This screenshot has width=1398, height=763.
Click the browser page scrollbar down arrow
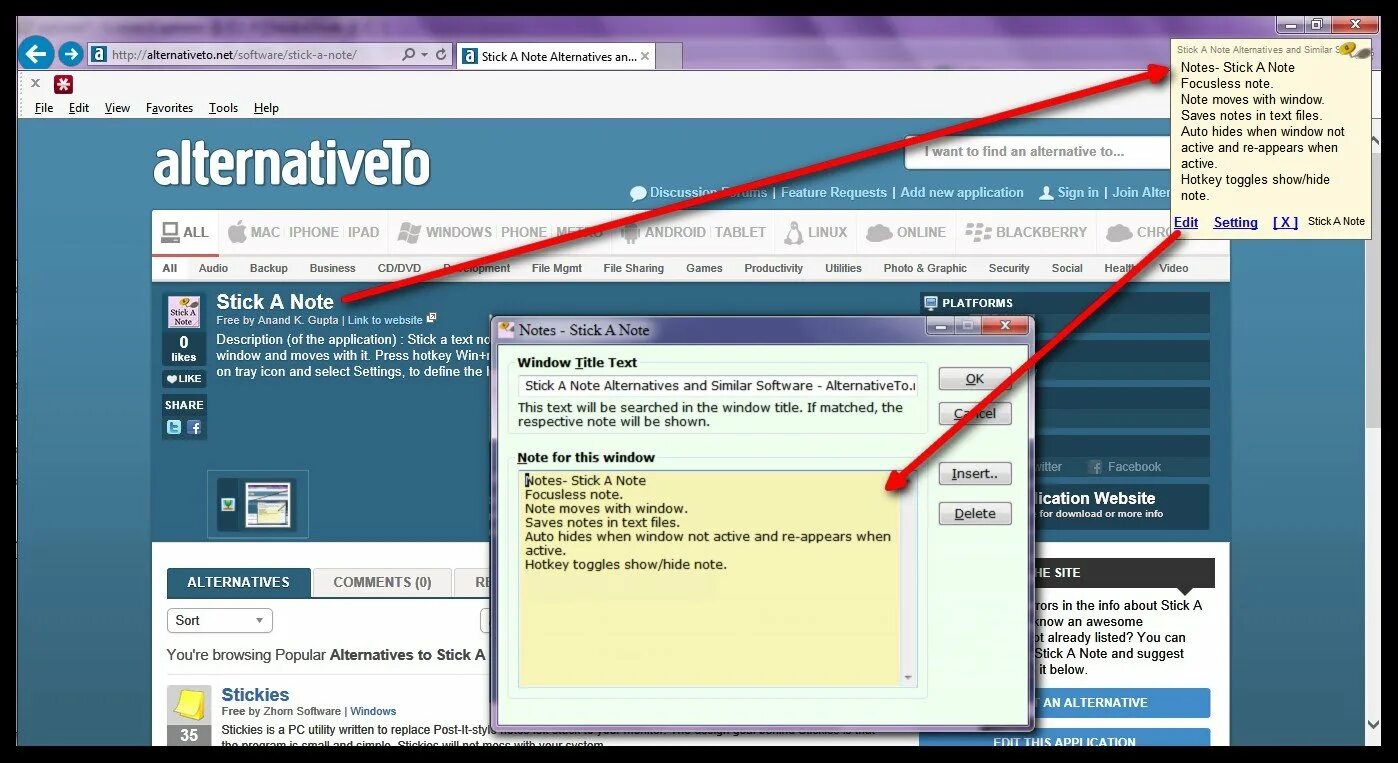click(x=1373, y=724)
